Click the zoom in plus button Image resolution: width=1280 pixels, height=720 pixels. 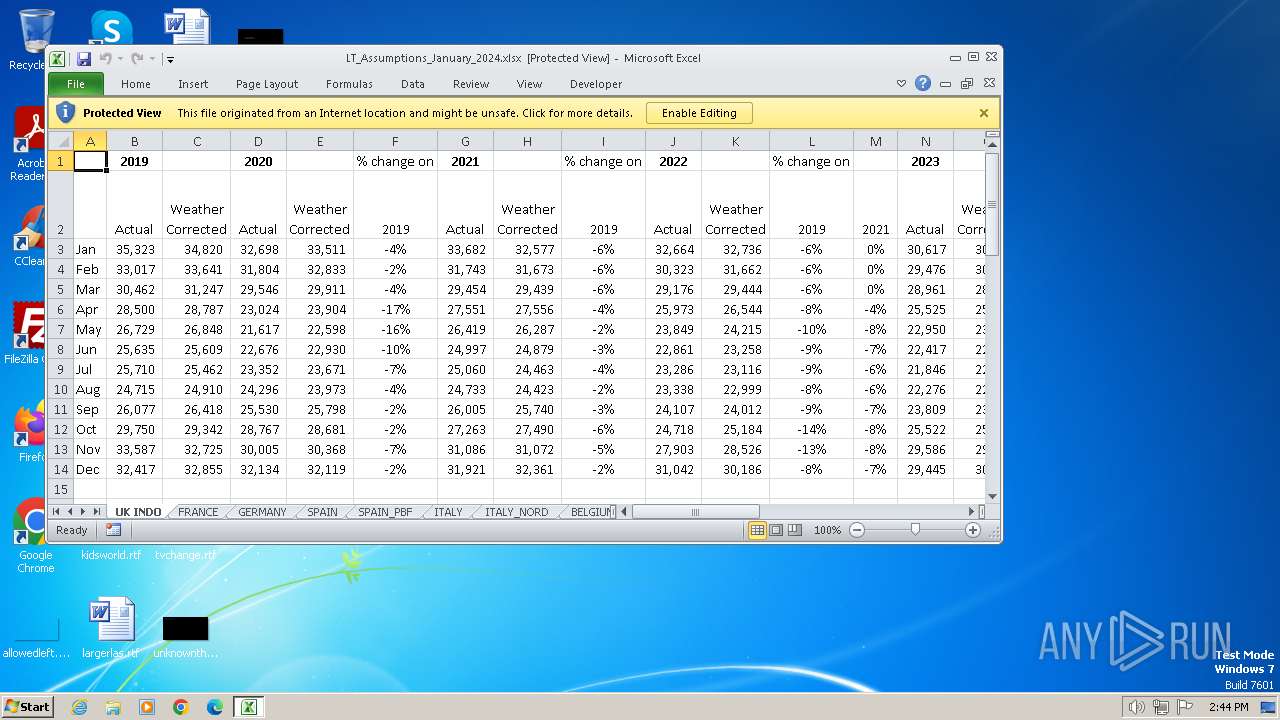pos(973,530)
